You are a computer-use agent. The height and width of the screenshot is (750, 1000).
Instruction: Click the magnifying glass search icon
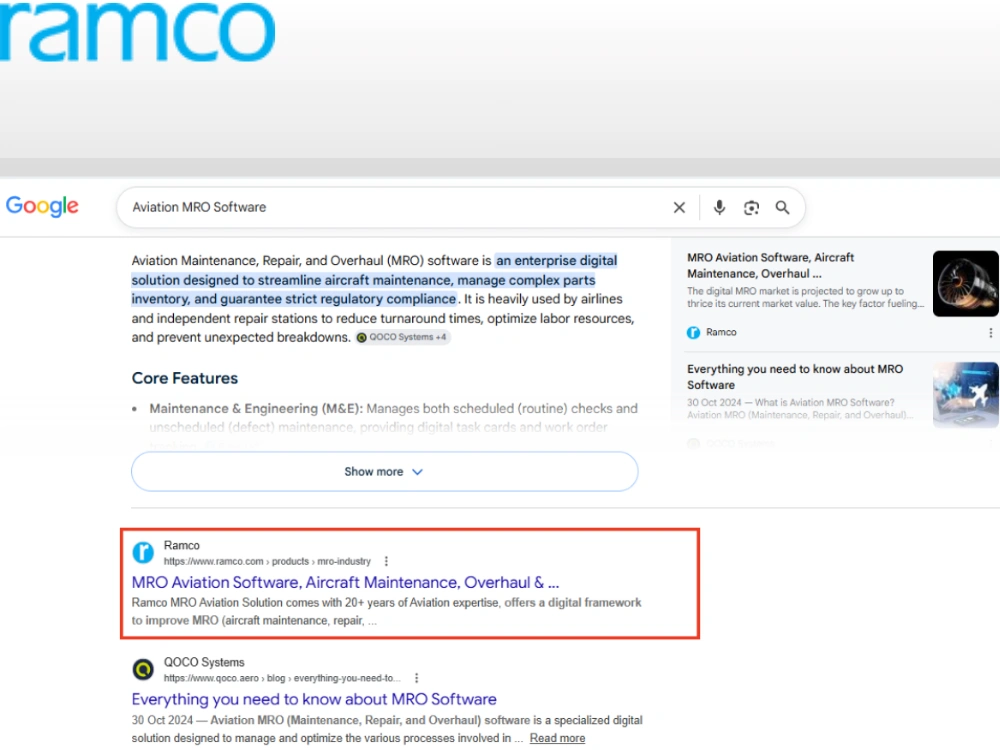click(x=783, y=207)
